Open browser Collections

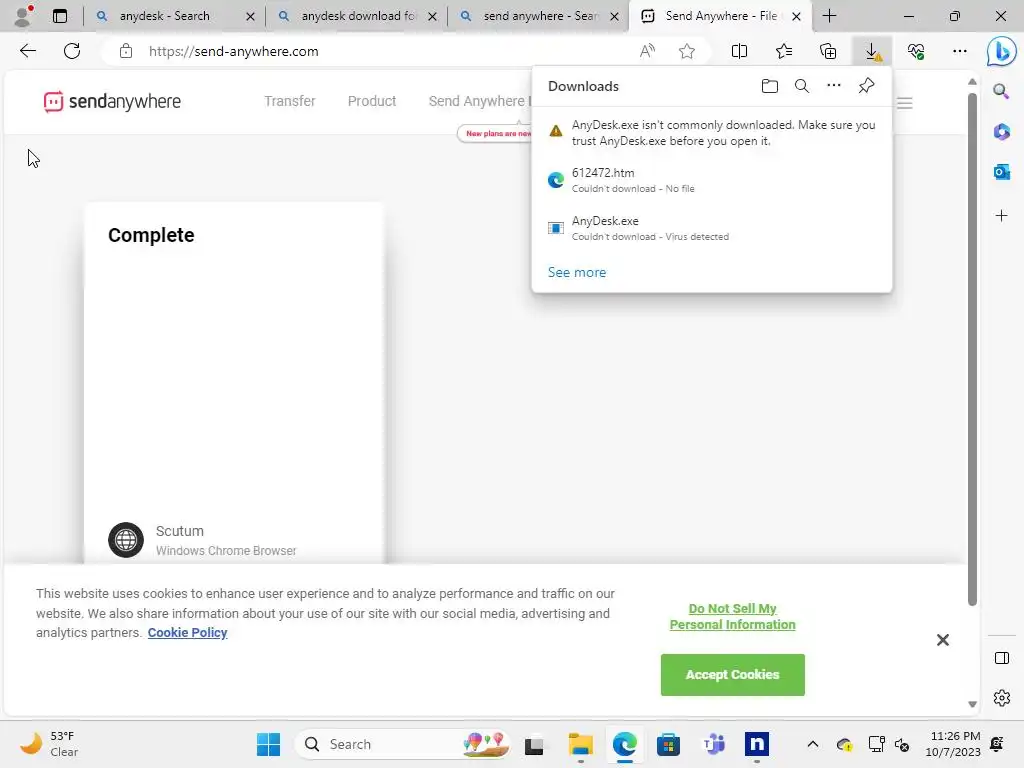[x=828, y=51]
